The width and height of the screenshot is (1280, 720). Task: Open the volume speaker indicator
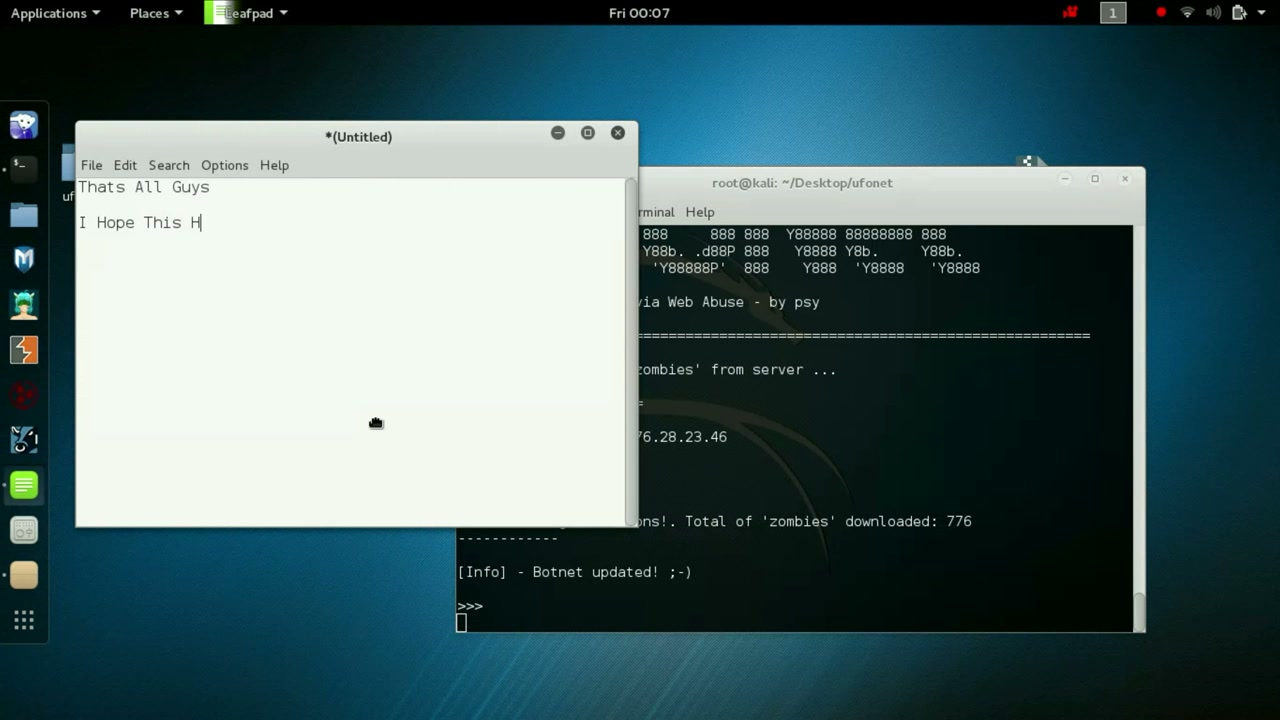[x=1212, y=13]
